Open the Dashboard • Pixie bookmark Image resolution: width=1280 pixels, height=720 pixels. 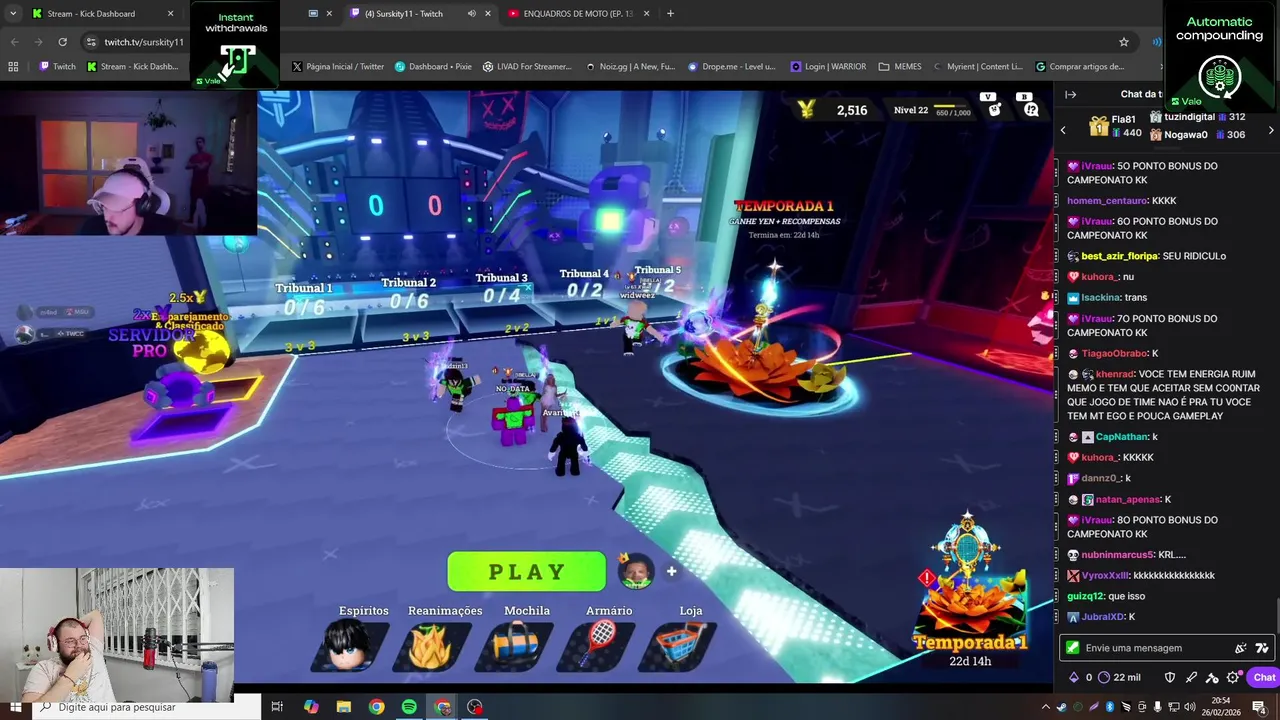433,67
